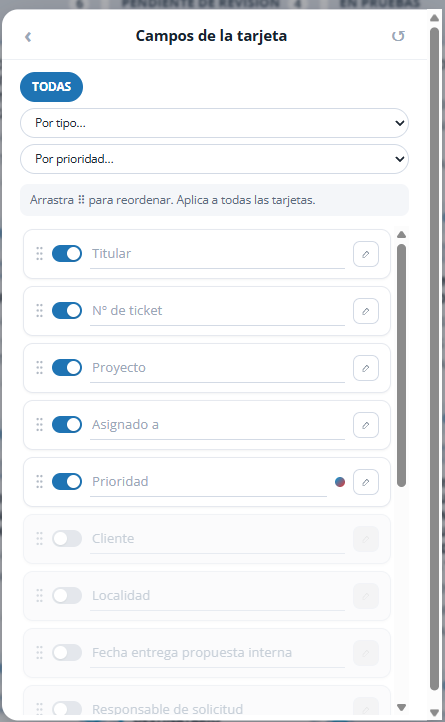This screenshot has width=445, height=722.
Task: Click the edit icon for Asignado a
Action: tap(366, 425)
